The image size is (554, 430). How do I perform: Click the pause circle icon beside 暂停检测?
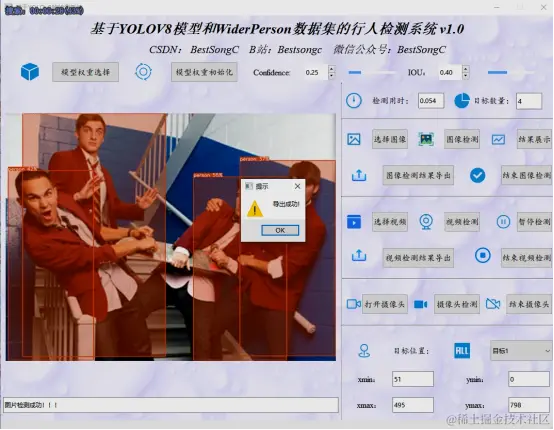tap(503, 222)
